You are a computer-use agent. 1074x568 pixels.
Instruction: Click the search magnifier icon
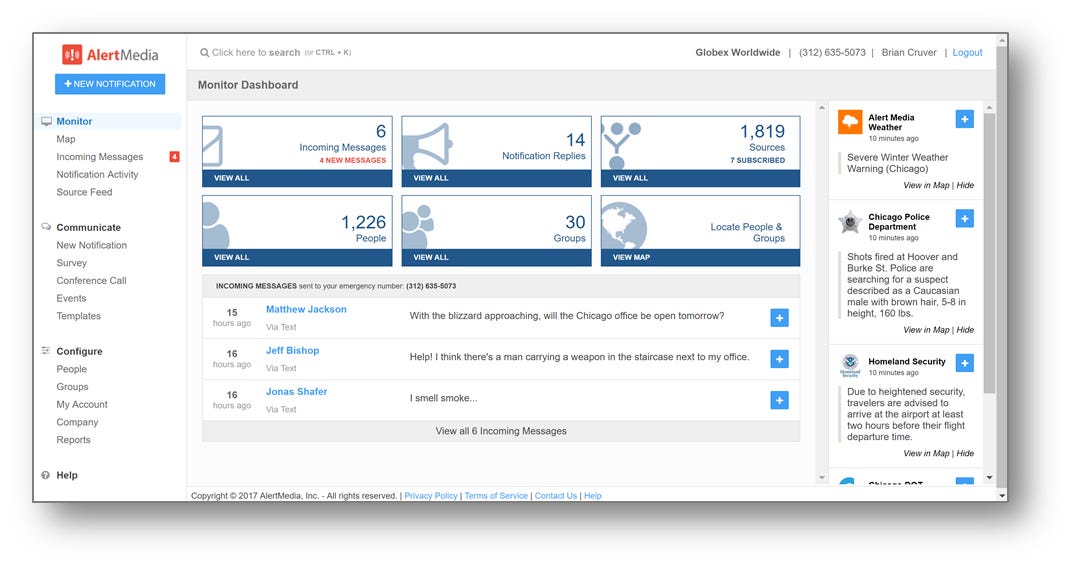(204, 53)
